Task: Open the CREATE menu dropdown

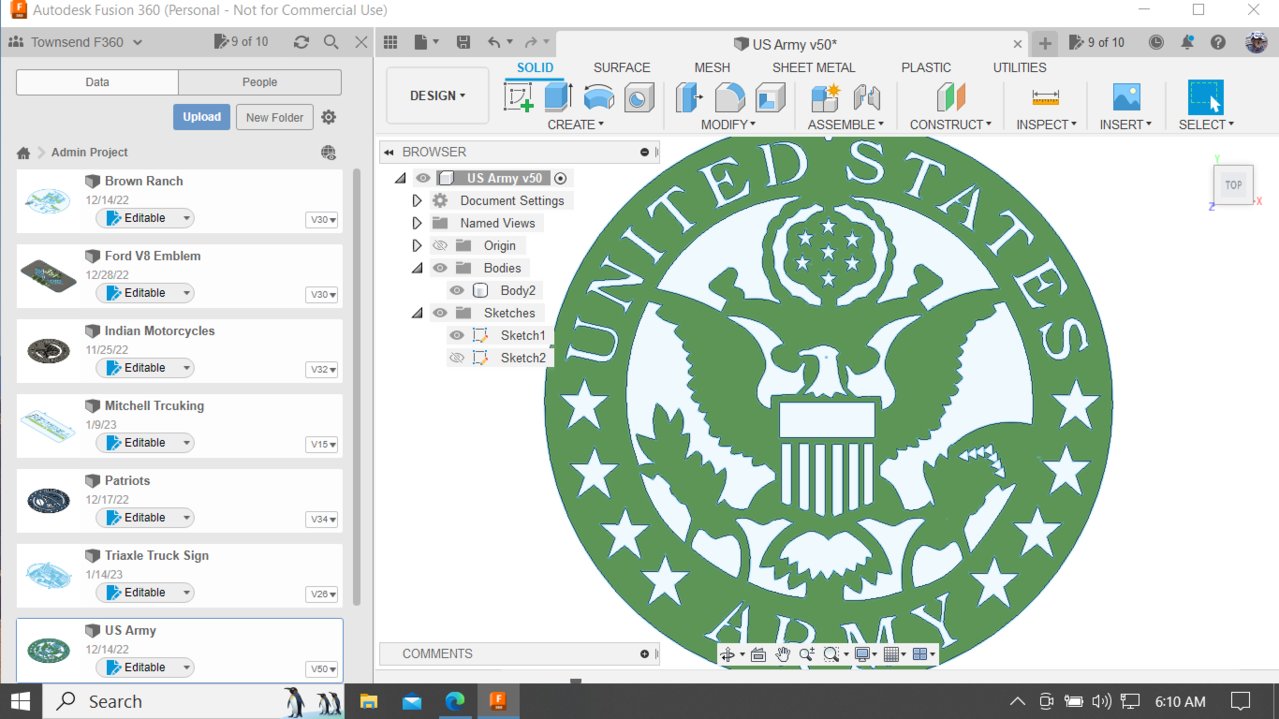Action: [x=576, y=124]
